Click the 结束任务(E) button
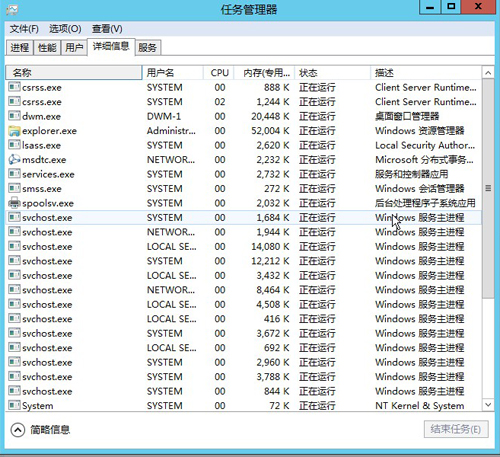500x457 pixels. coord(456,429)
